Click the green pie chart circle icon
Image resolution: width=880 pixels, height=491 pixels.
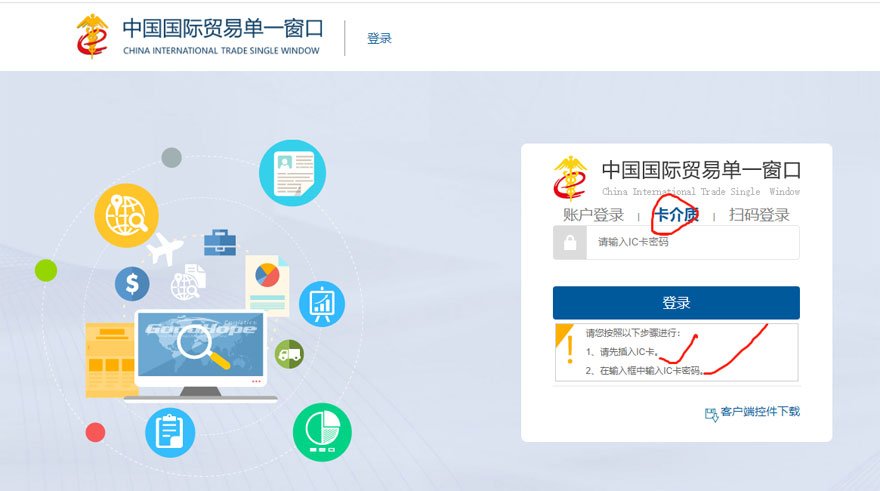click(322, 431)
